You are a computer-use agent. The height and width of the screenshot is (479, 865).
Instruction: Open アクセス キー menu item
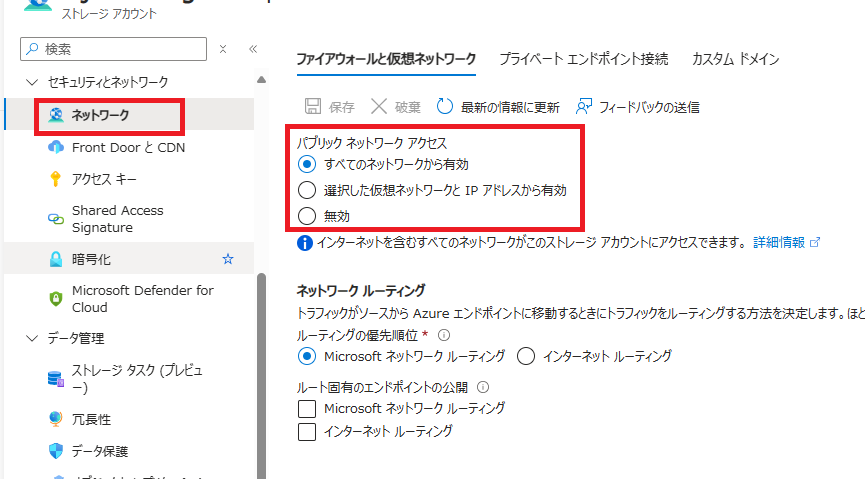point(130,179)
